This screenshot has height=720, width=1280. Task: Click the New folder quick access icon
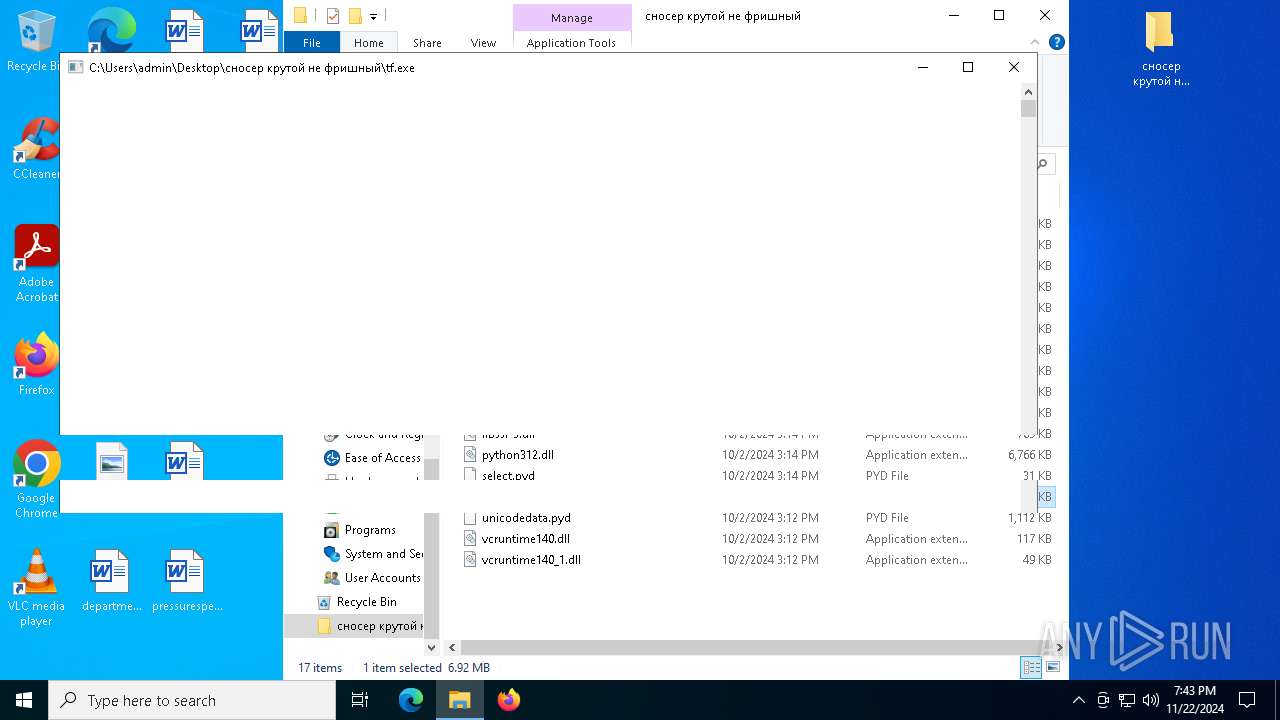355,16
